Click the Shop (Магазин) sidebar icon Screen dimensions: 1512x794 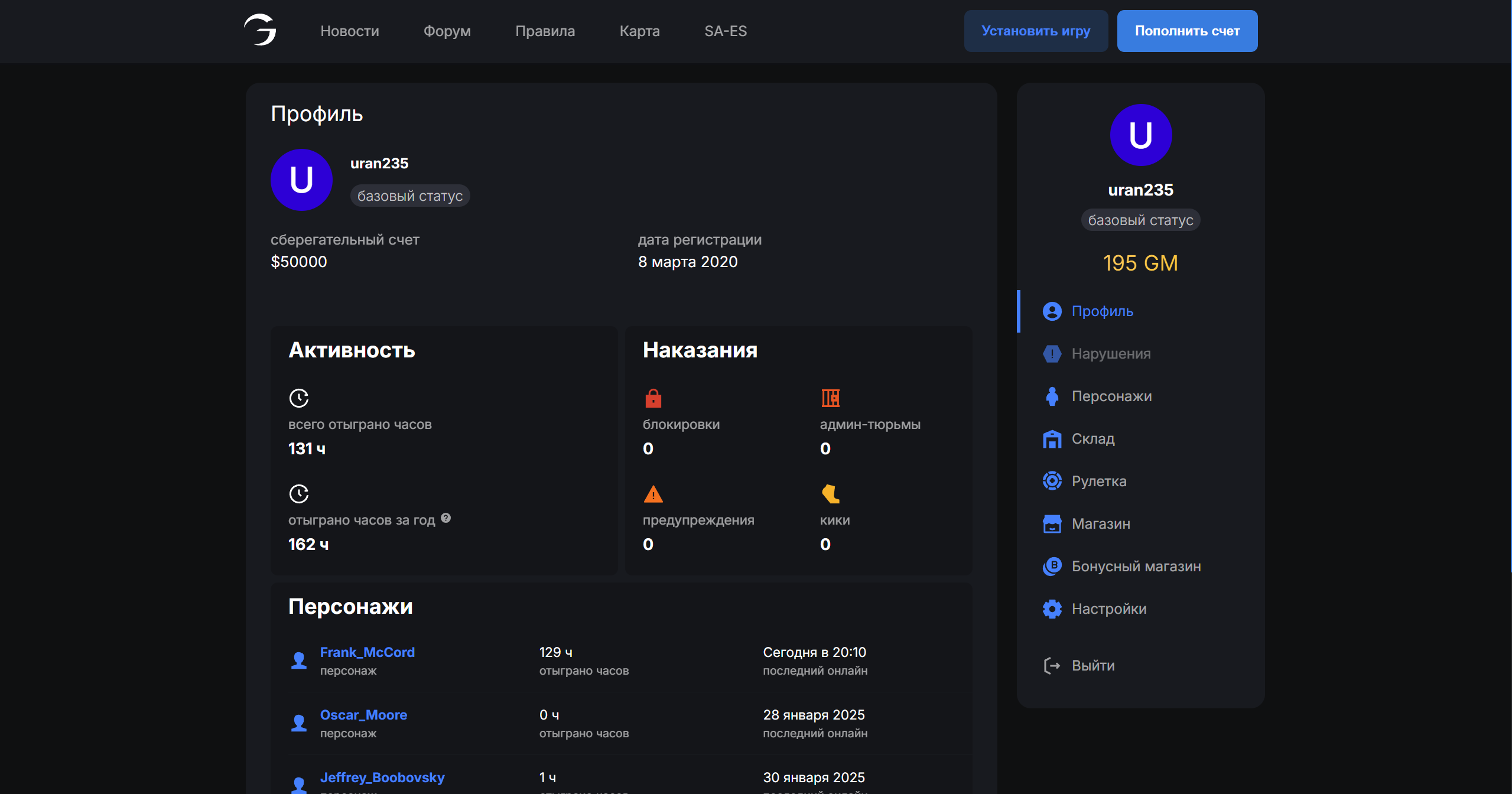point(1052,523)
